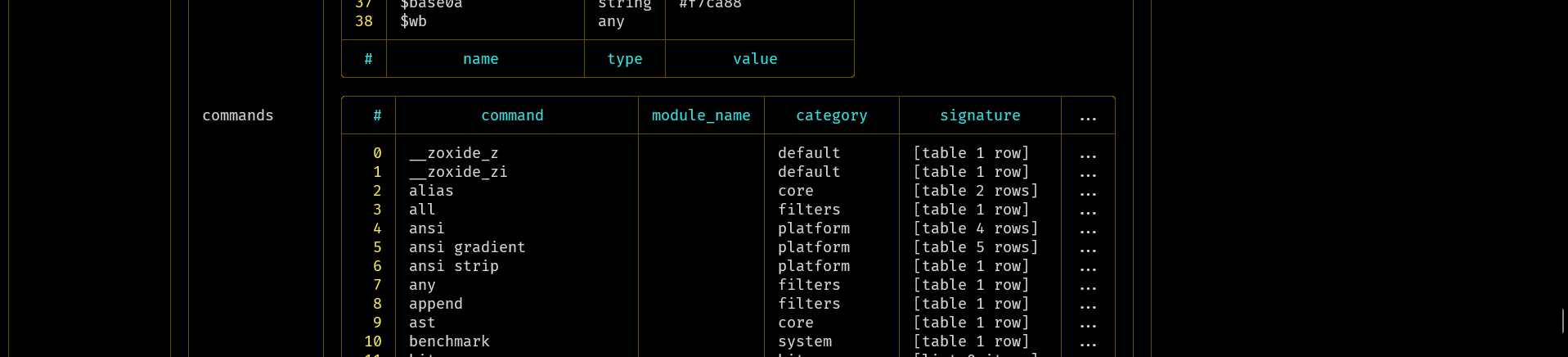This screenshot has height=357, width=1568.
Task: Select the 'append' command cell
Action: (x=436, y=304)
